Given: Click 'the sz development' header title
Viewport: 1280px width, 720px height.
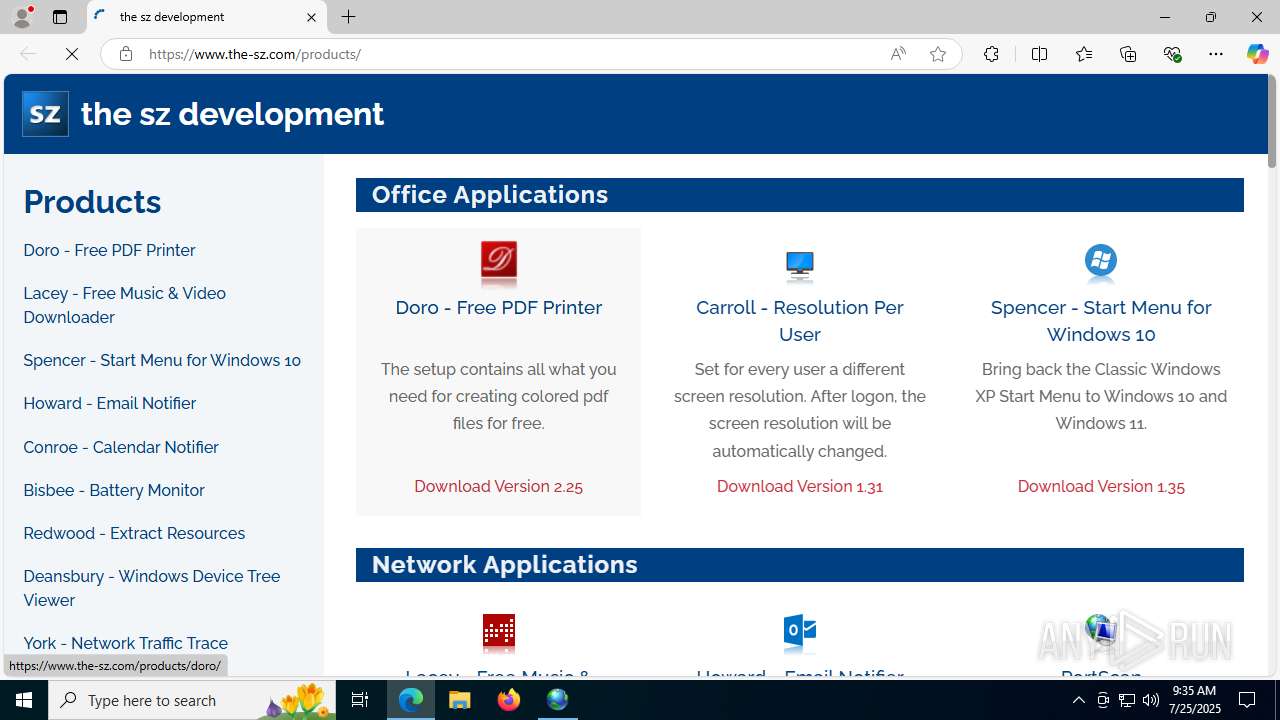Looking at the screenshot, I should tap(232, 114).
